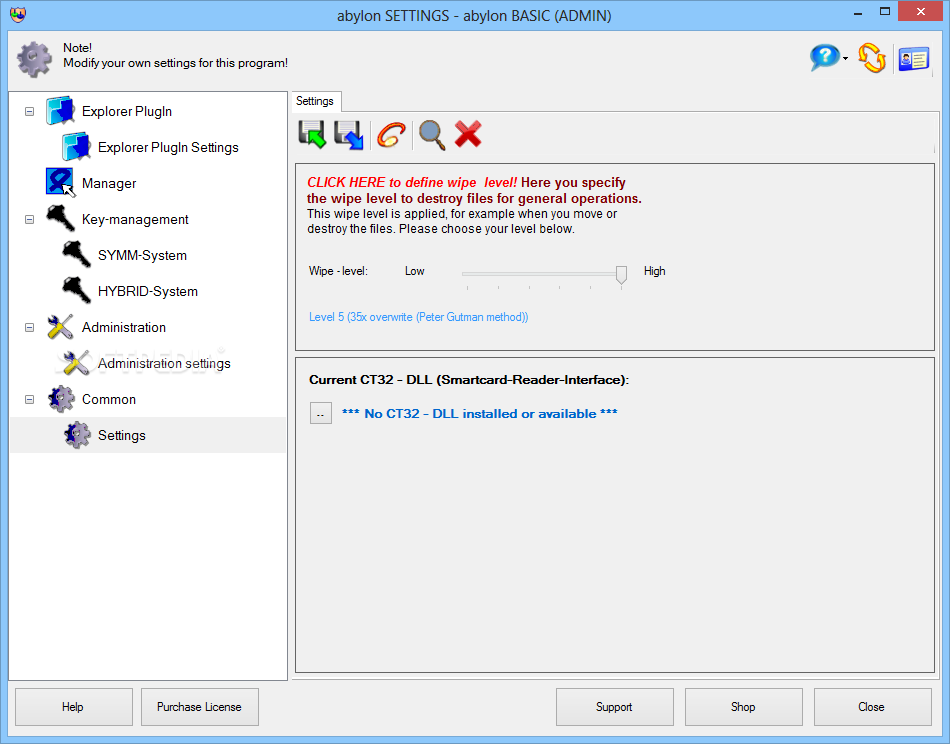Minimize the abylon SETTINGS window

tap(858, 13)
